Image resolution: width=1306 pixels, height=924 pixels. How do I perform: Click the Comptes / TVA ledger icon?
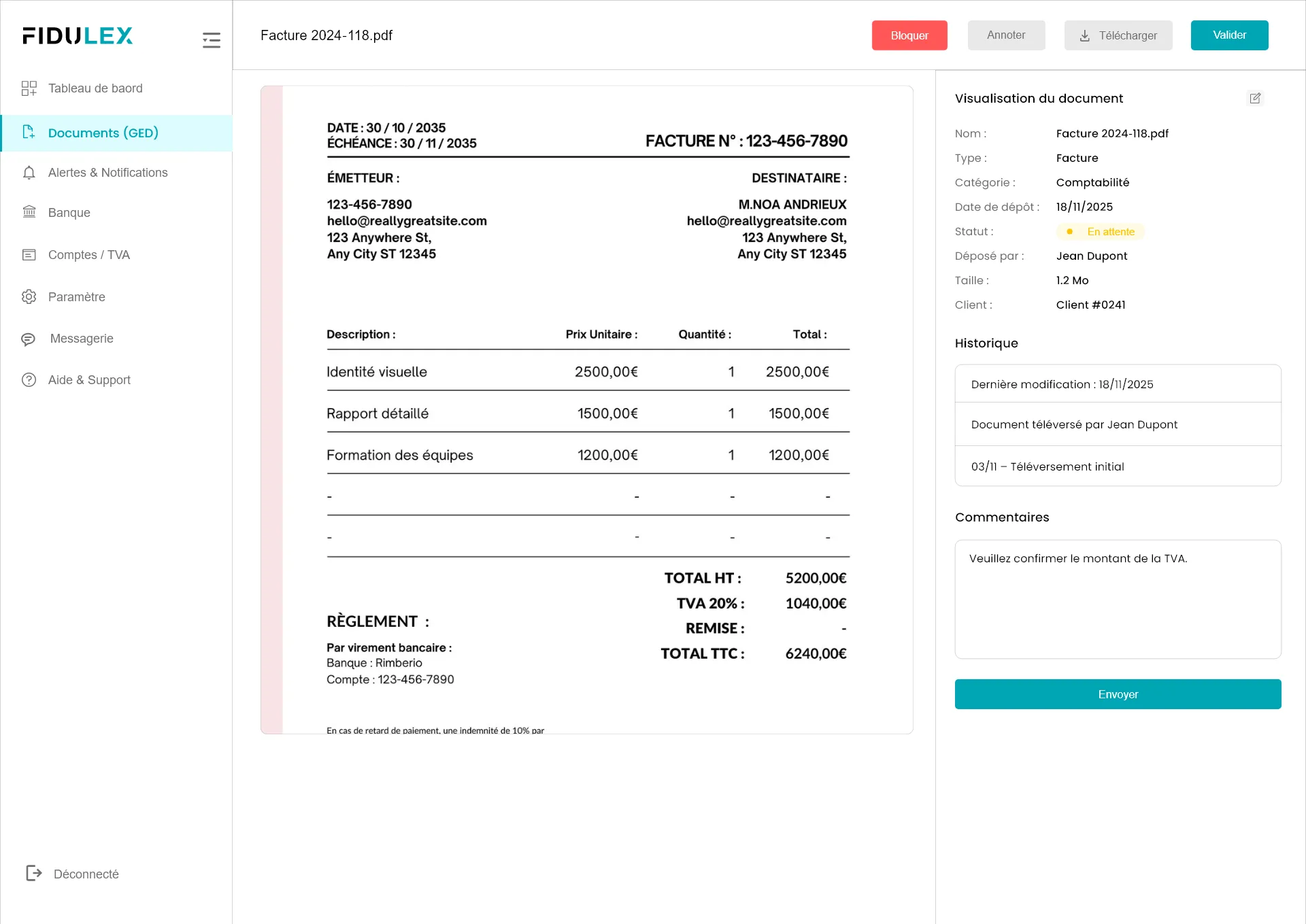(29, 255)
